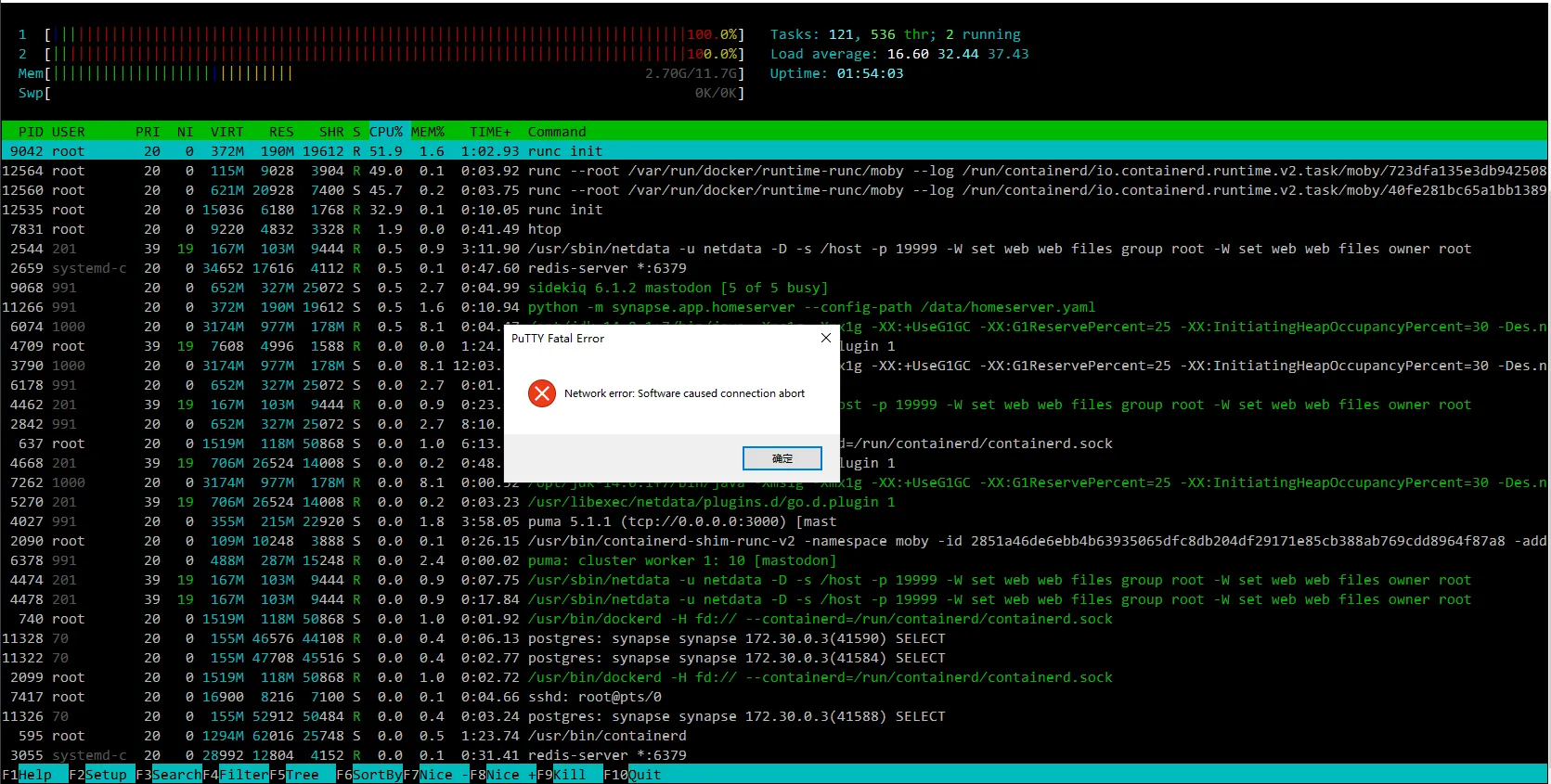Open F6 SortBy in the htop footer

tap(369, 775)
